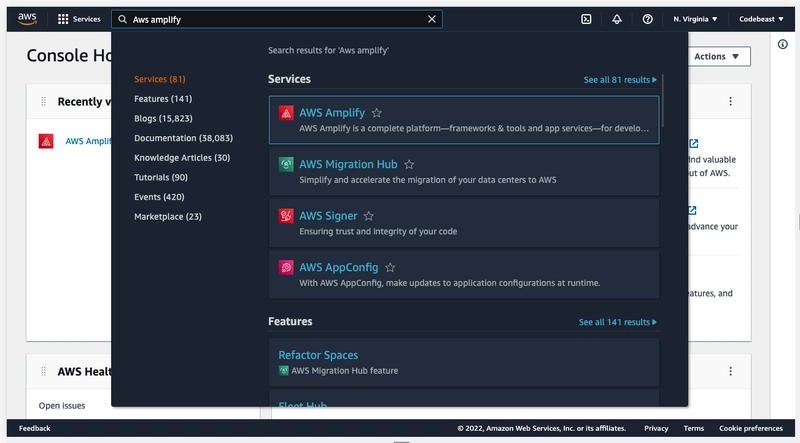Open the AWS Migration Hub result
Image resolution: width=800 pixels, height=443 pixels.
[x=464, y=171]
